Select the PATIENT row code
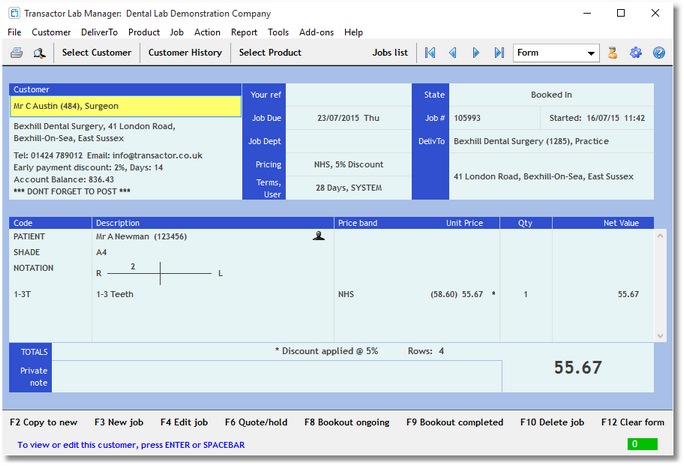The height and width of the screenshot is (466, 684). click(x=29, y=236)
